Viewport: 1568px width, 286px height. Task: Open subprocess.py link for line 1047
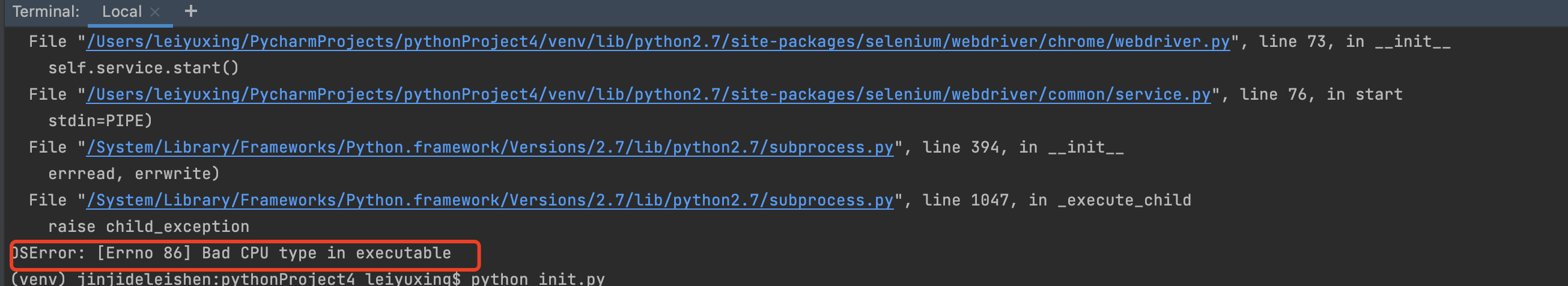pyautogui.click(x=490, y=201)
